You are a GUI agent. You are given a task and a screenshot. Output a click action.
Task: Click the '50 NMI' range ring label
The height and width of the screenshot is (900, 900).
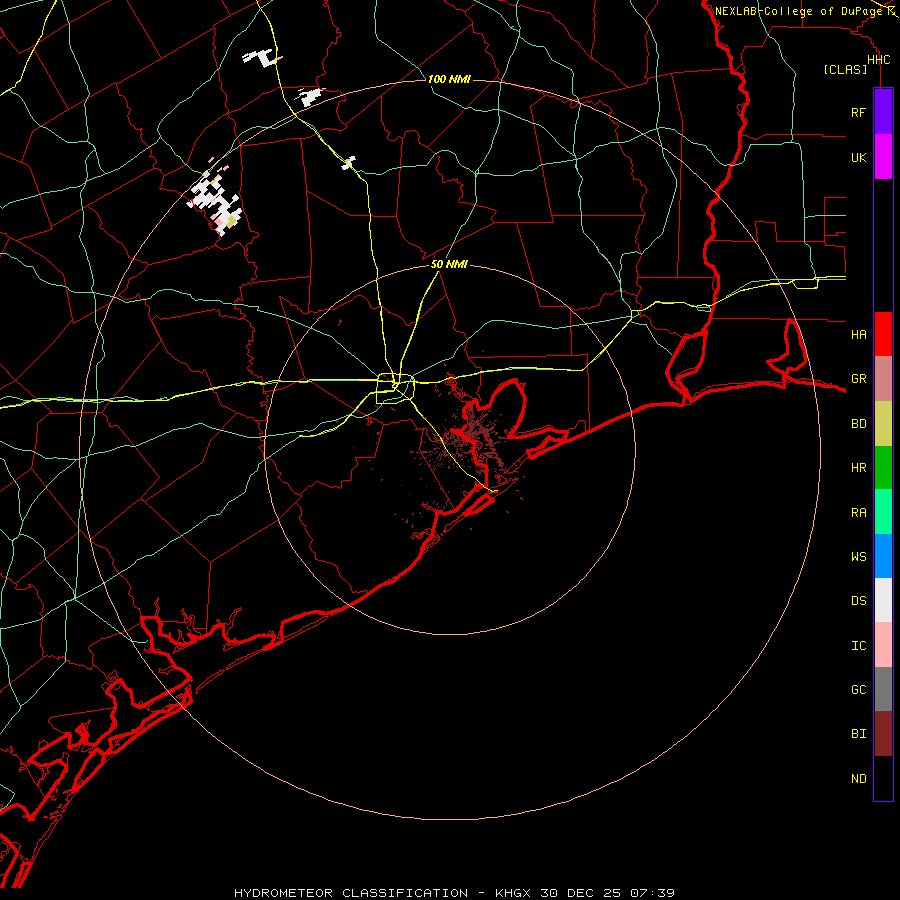click(449, 265)
